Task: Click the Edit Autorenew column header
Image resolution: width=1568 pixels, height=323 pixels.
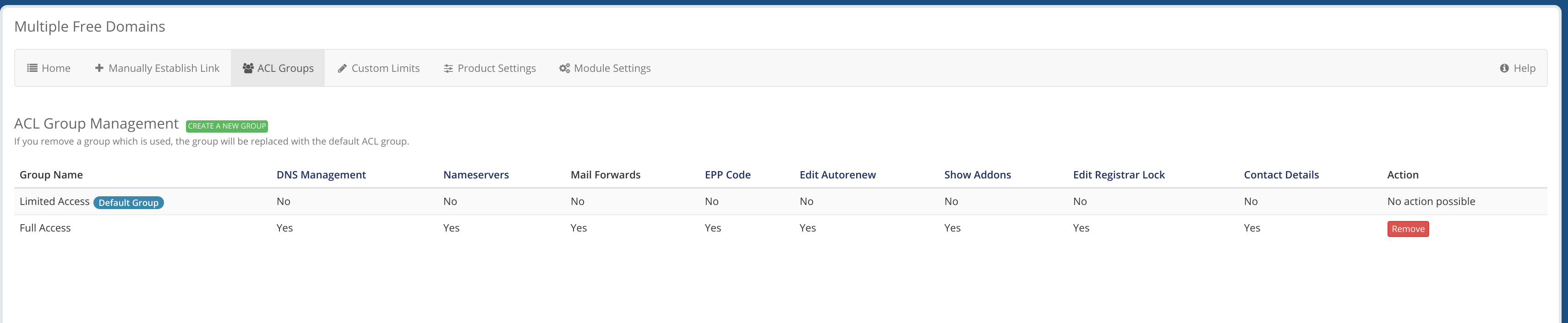Action: click(x=837, y=175)
